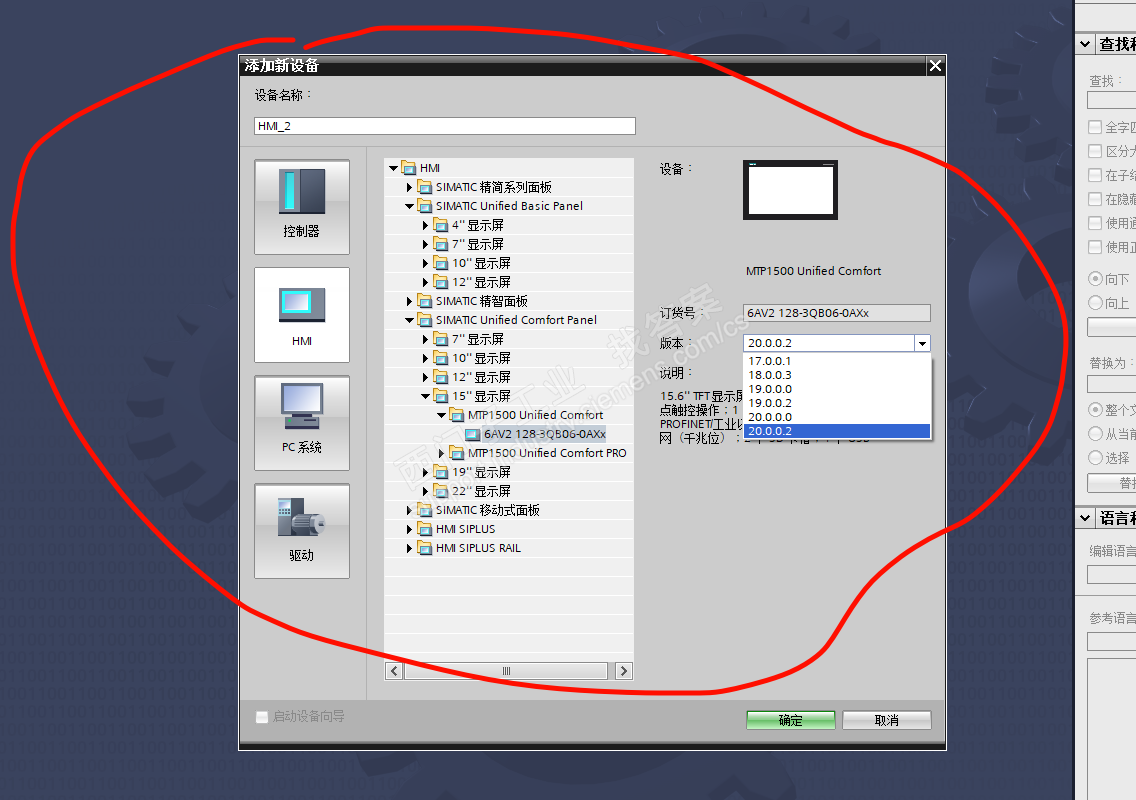Expand SIMATIC 移动式面板 folder

click(409, 510)
